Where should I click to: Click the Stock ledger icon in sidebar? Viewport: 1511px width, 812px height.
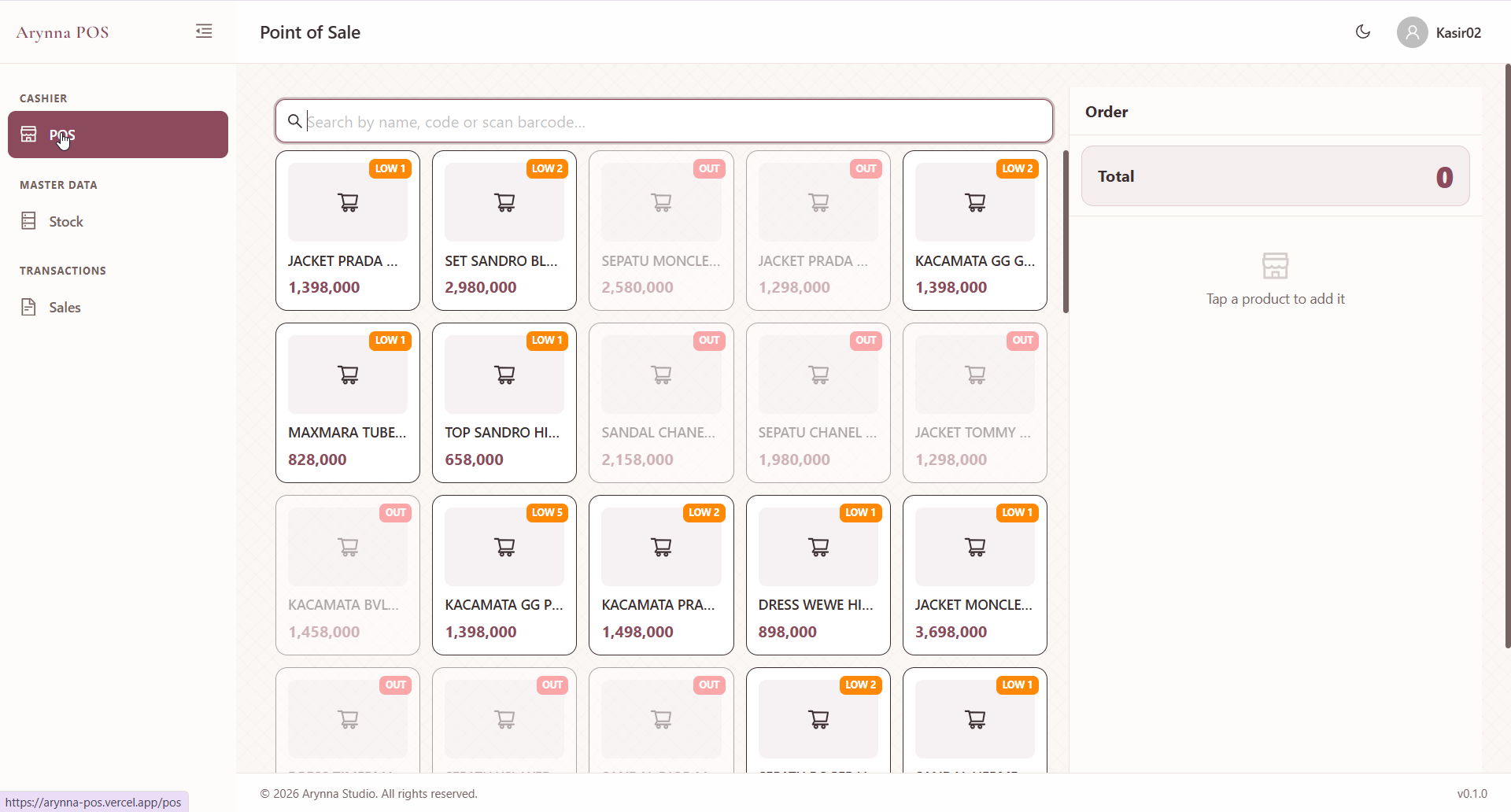(28, 221)
